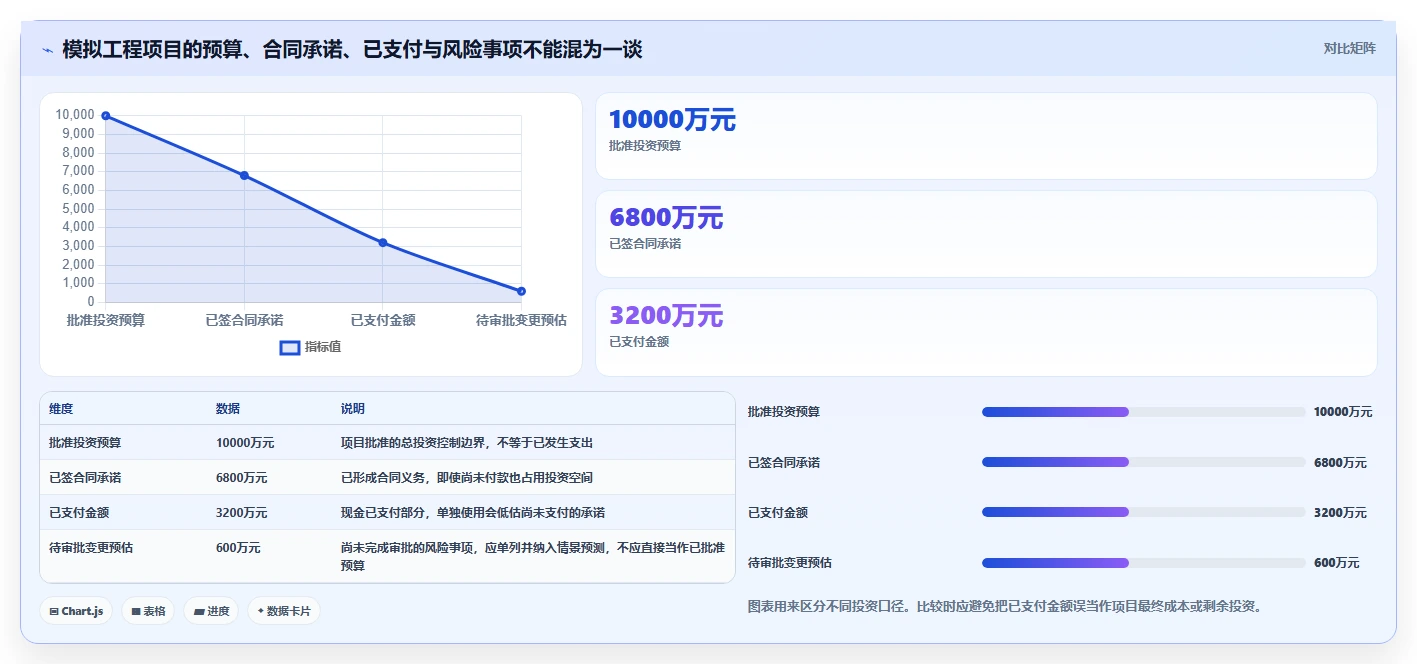The width and height of the screenshot is (1417, 664).
Task: Click the 批准投资预算 caption under 10000万元 card
Action: 645,146
